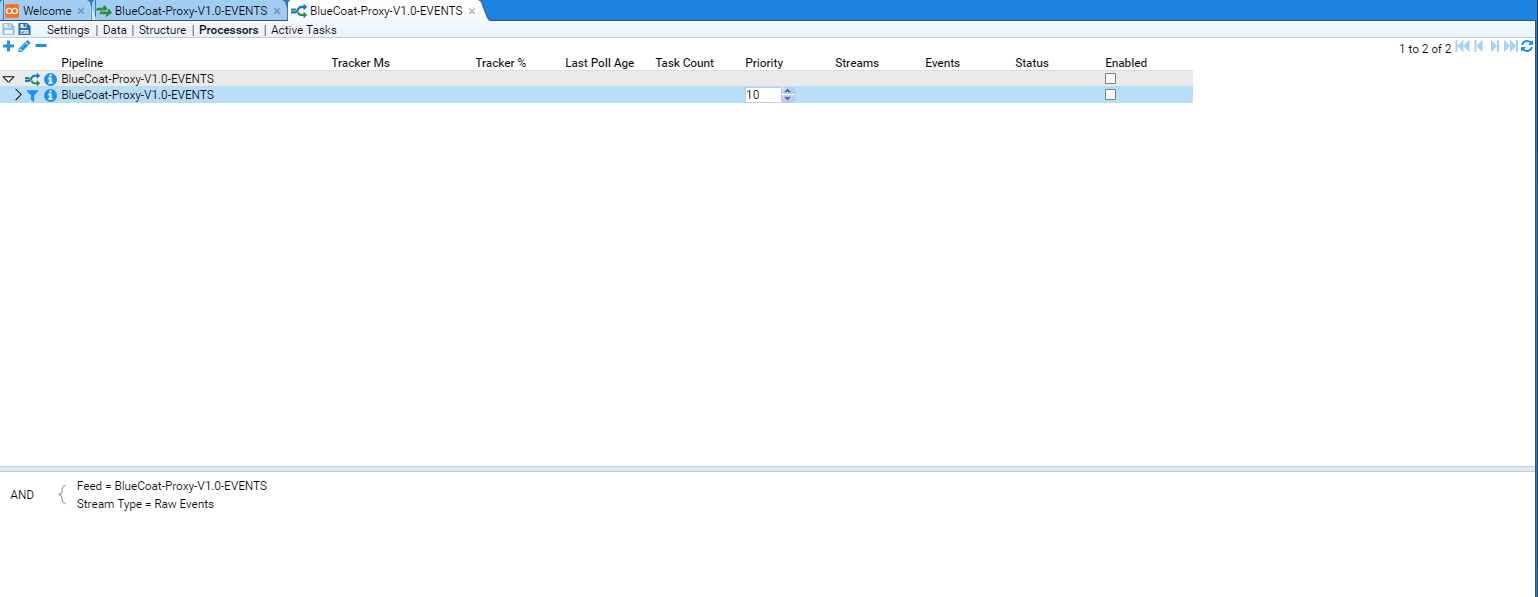Viewport: 1538px width, 597px height.
Task: Decrease priority with down stepper arrow
Action: click(x=788, y=99)
